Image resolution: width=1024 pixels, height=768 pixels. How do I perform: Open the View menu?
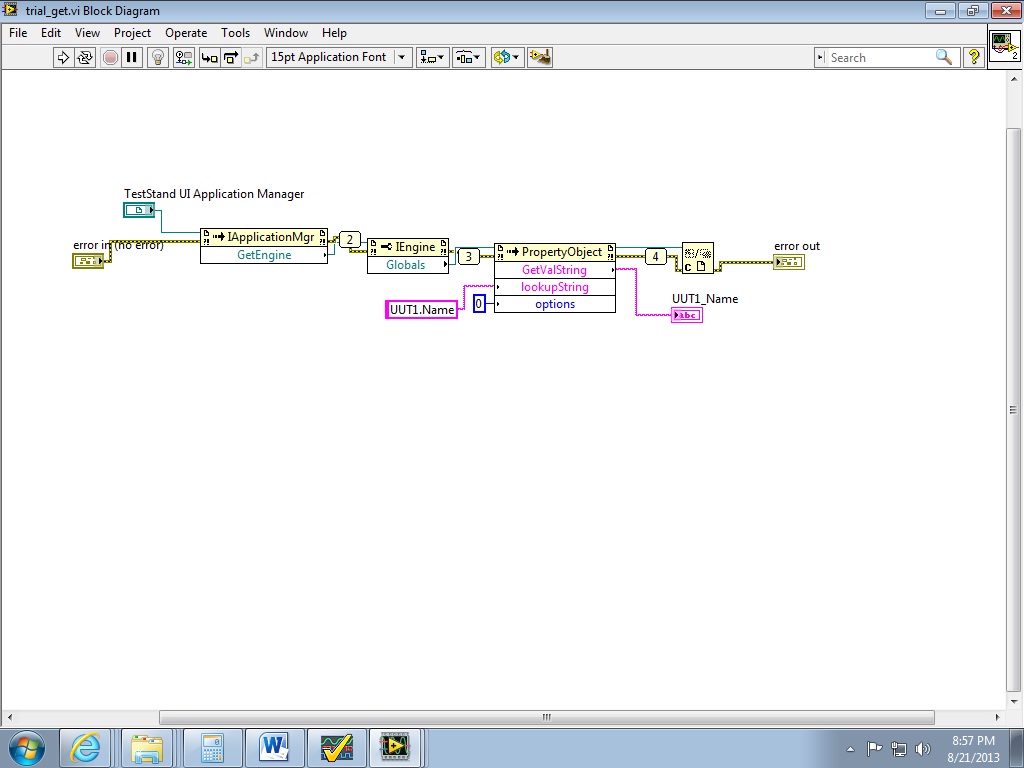click(x=87, y=33)
